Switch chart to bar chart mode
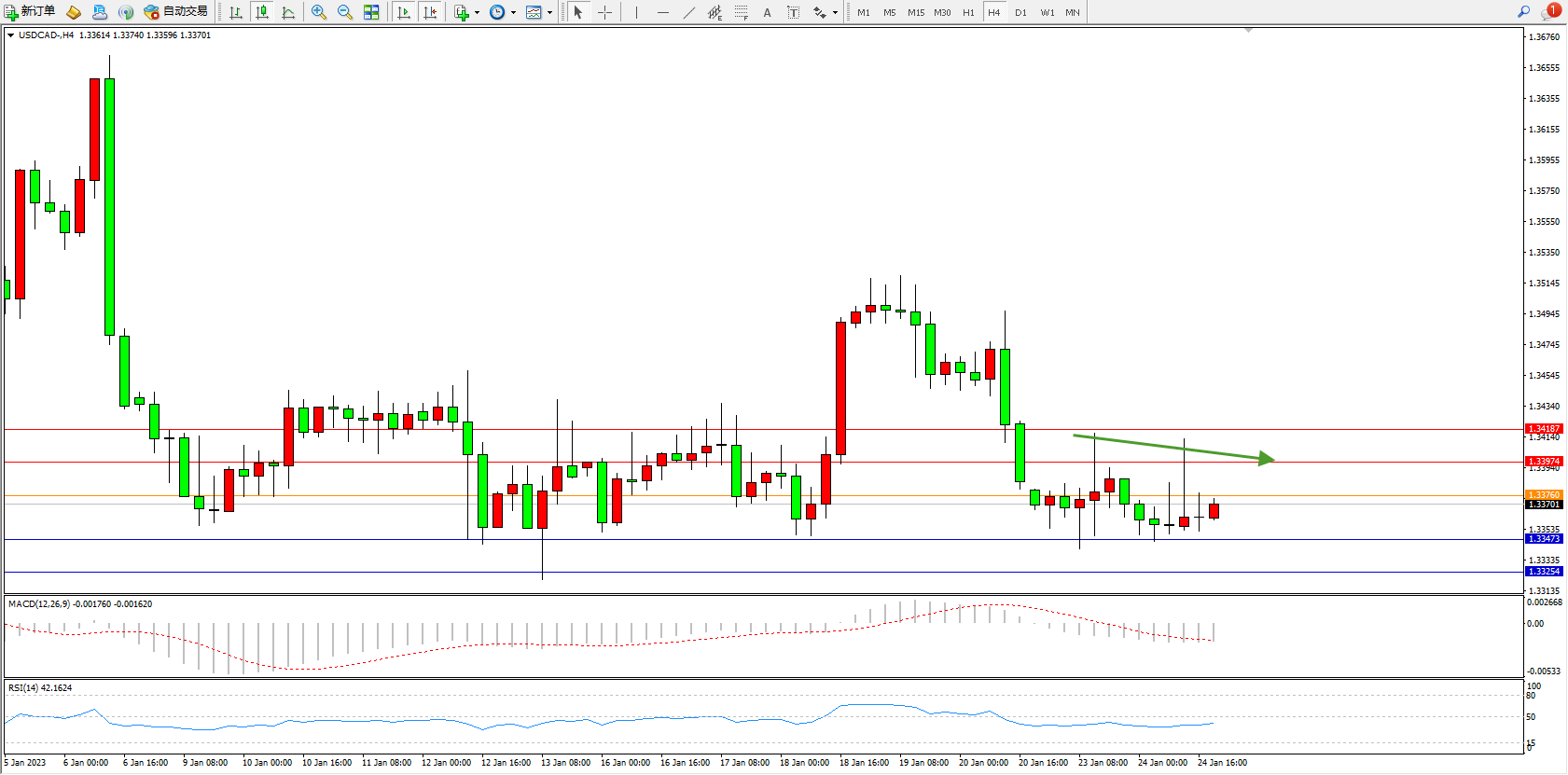The width and height of the screenshot is (1568, 775). [x=236, y=12]
